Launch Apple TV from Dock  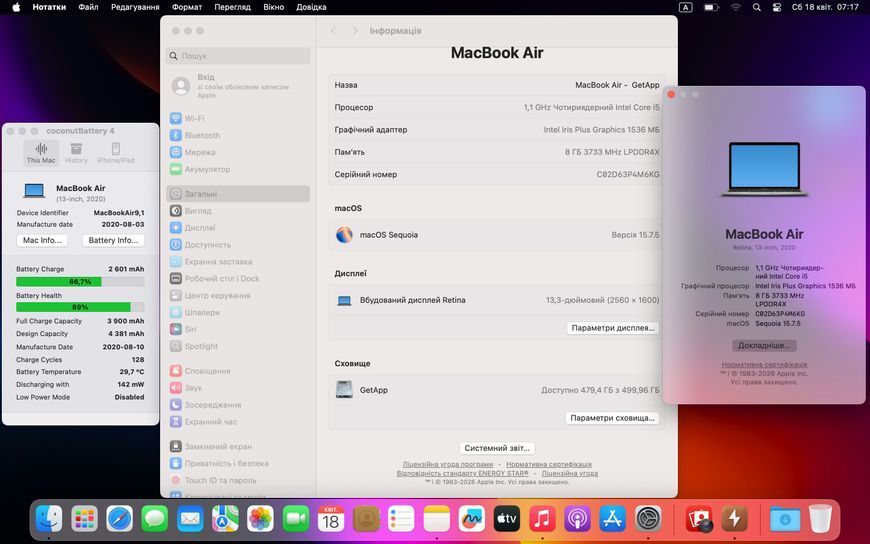pos(507,519)
